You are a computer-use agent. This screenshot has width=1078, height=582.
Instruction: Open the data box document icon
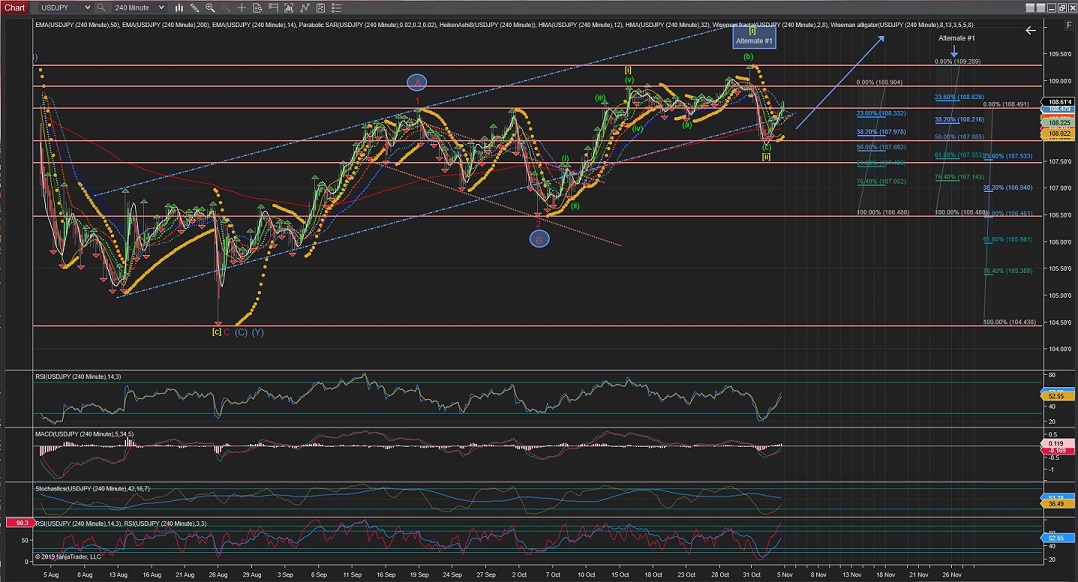pos(257,8)
